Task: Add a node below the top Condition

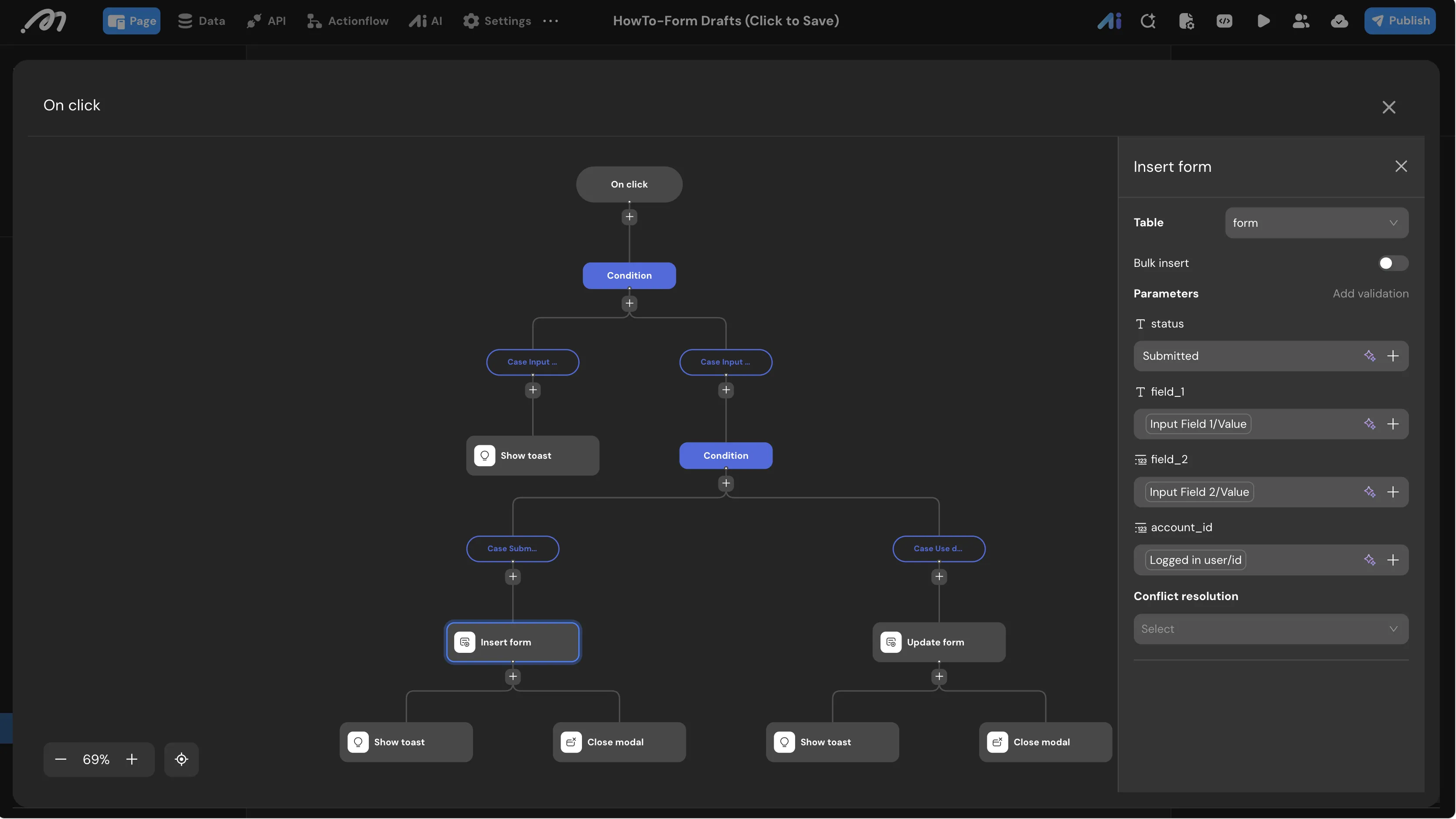Action: pyautogui.click(x=629, y=304)
